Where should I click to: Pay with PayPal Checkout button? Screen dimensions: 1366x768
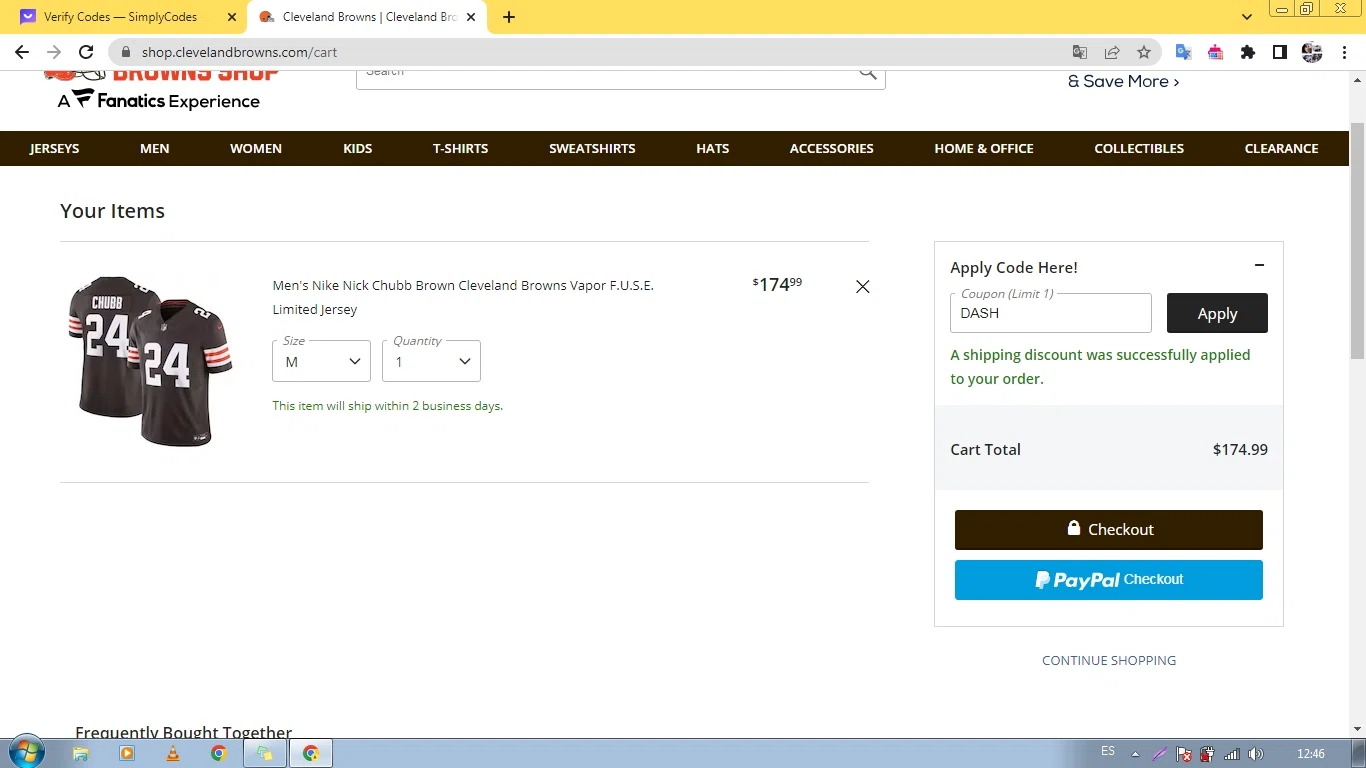[x=1109, y=580]
